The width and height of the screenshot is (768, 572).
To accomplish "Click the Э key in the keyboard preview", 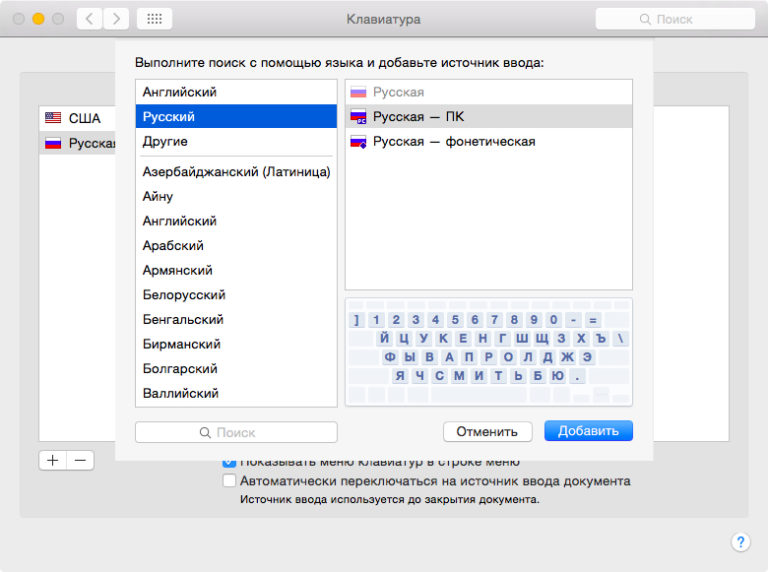I will pos(587,357).
